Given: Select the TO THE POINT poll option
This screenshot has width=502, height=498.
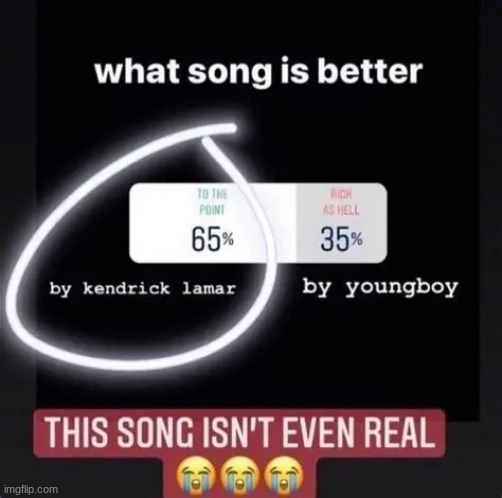Looking at the screenshot, I should point(213,223).
